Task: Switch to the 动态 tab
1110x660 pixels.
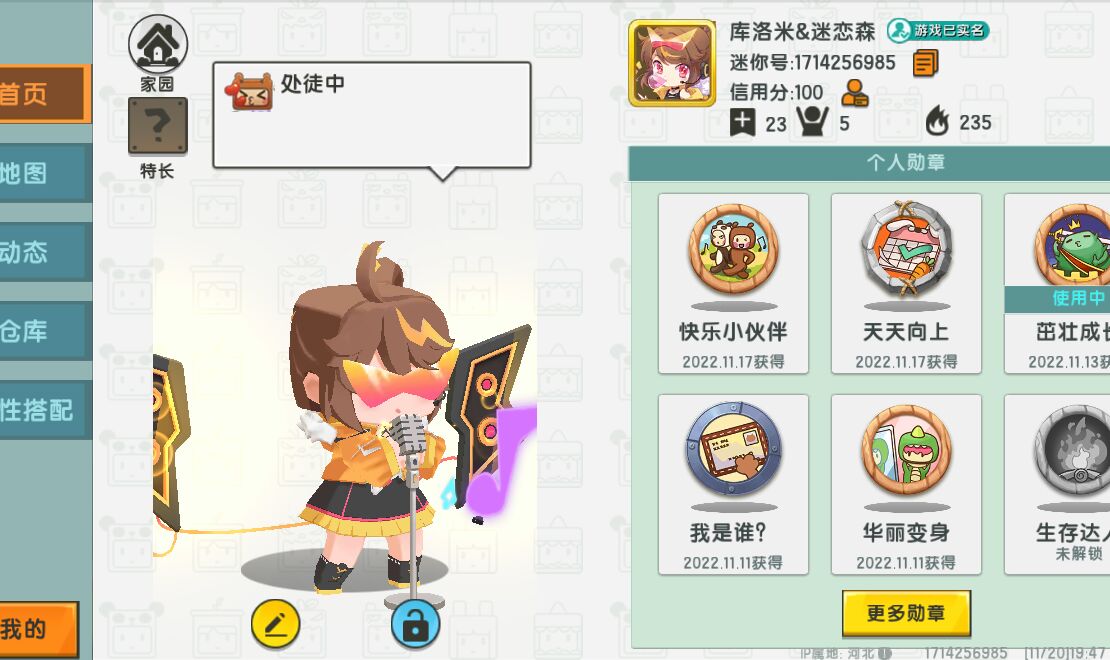Action: [45, 252]
